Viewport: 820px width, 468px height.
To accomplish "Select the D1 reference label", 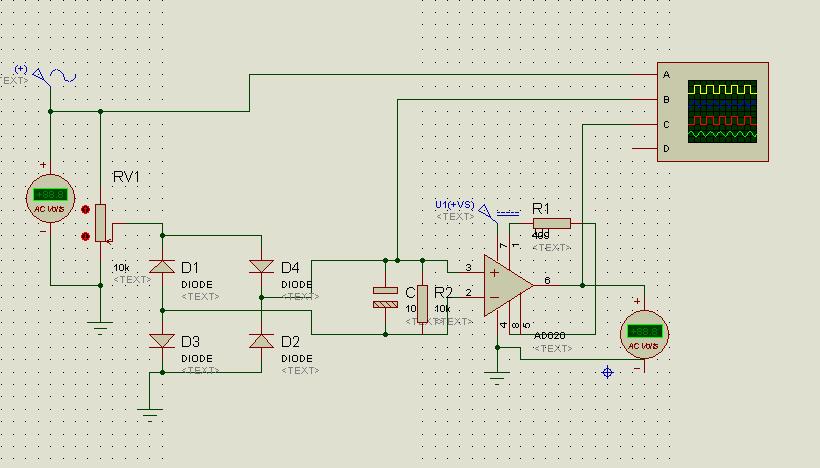I will tap(190, 268).
